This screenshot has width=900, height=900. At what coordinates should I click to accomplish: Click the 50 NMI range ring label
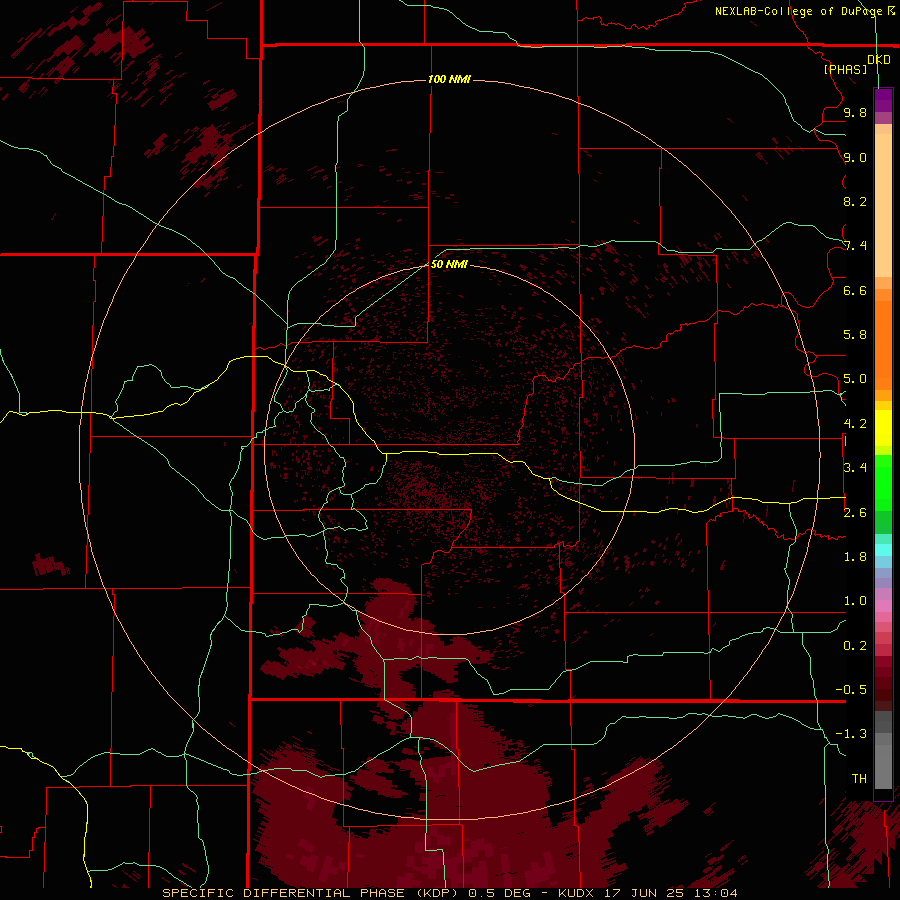pos(449,264)
